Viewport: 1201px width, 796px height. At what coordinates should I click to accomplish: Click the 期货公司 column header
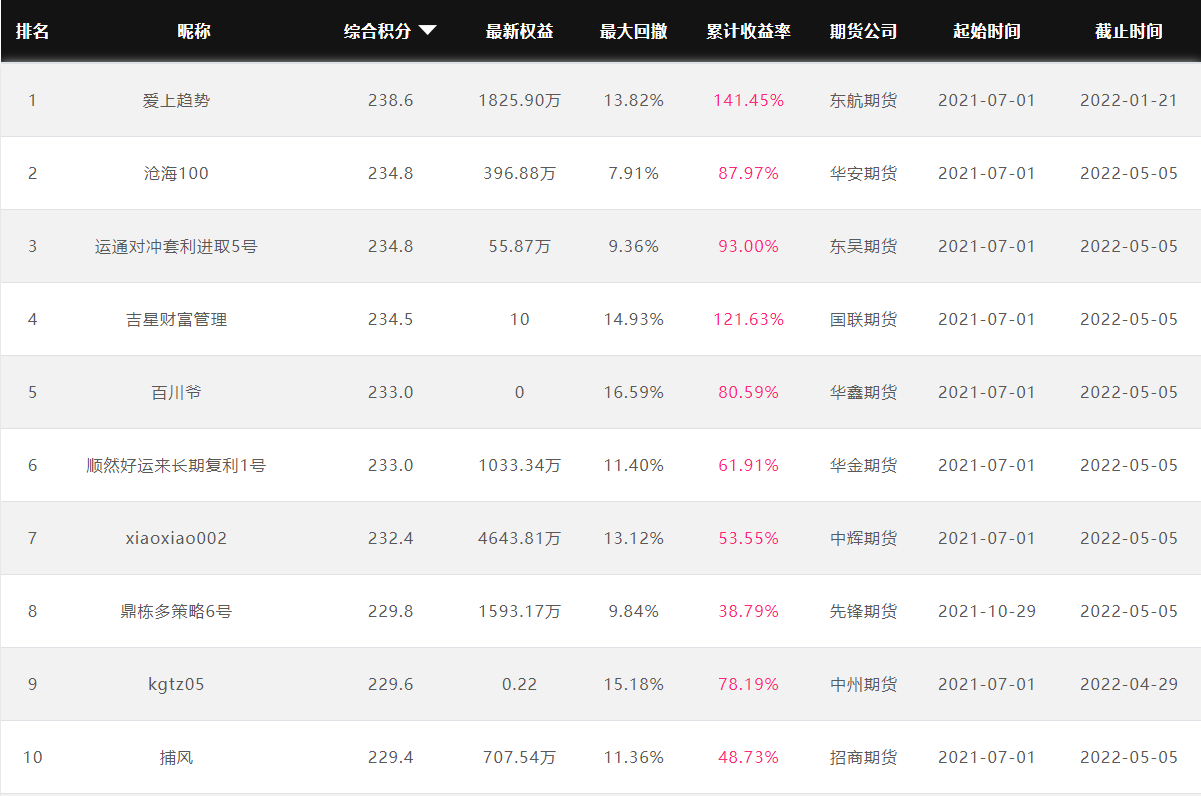(863, 31)
